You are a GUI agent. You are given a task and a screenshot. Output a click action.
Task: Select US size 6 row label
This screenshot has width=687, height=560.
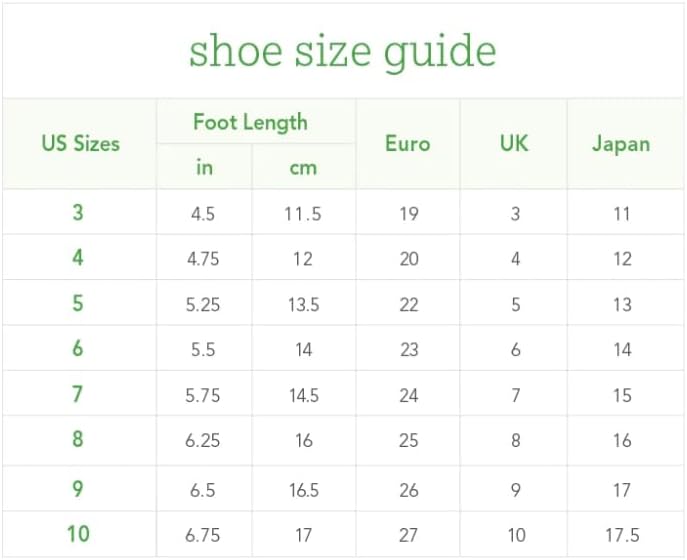click(78, 349)
